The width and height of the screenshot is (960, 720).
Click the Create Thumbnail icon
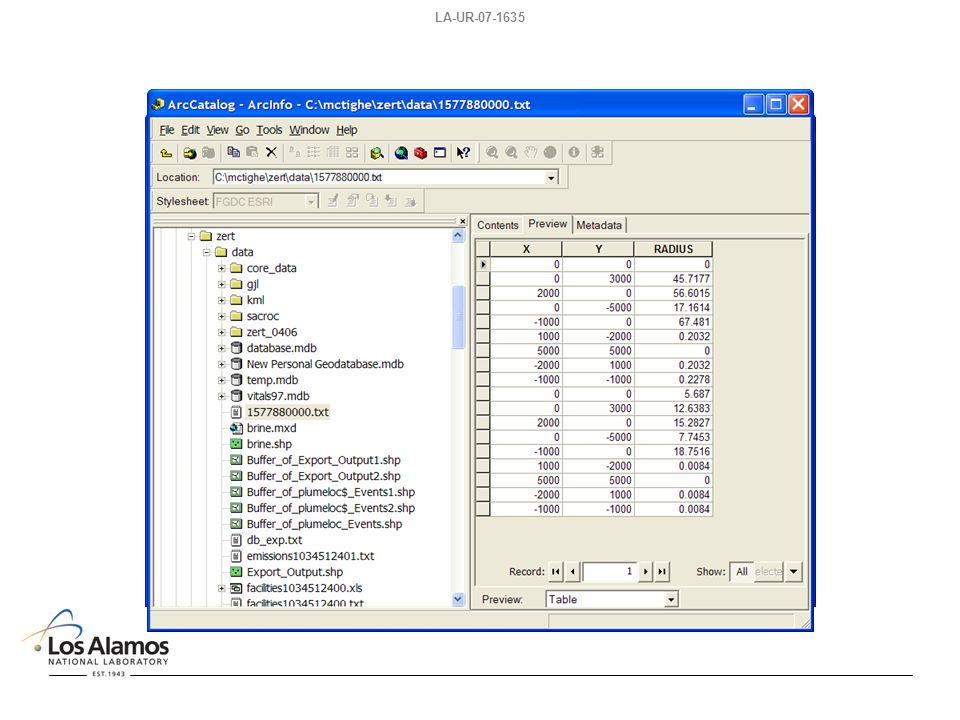598,152
